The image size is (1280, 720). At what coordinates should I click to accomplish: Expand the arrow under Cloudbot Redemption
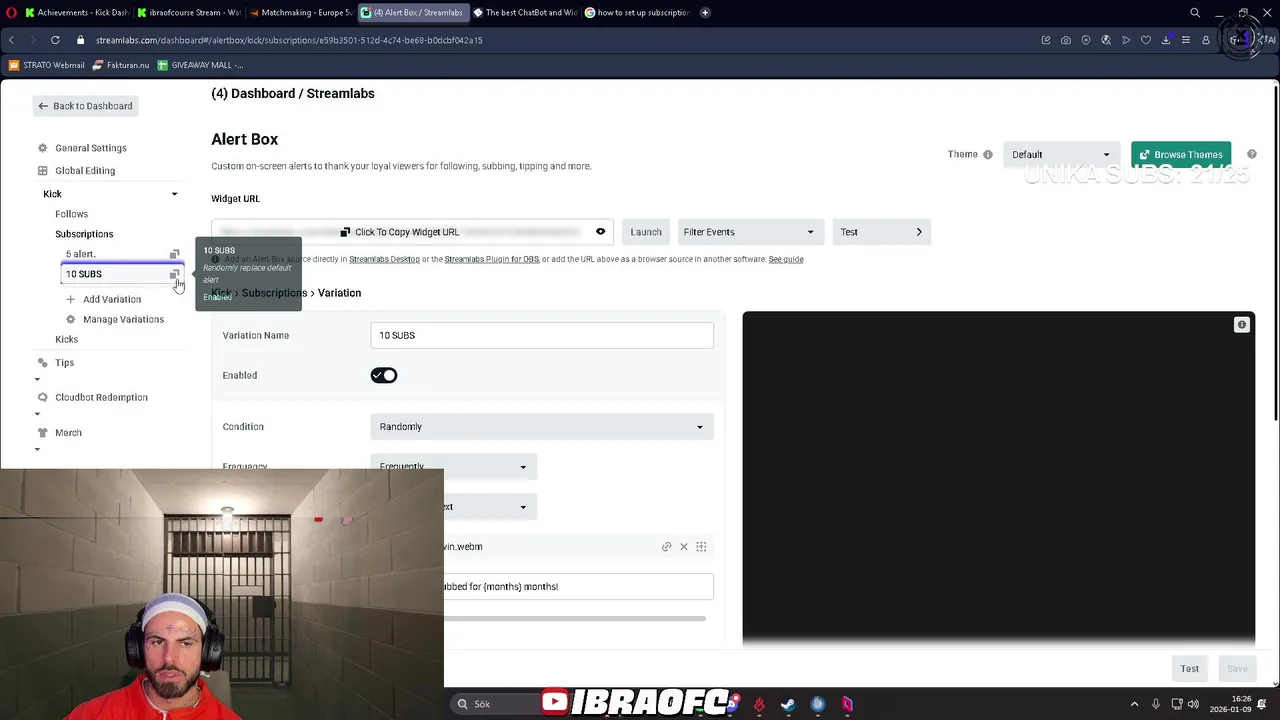point(38,414)
